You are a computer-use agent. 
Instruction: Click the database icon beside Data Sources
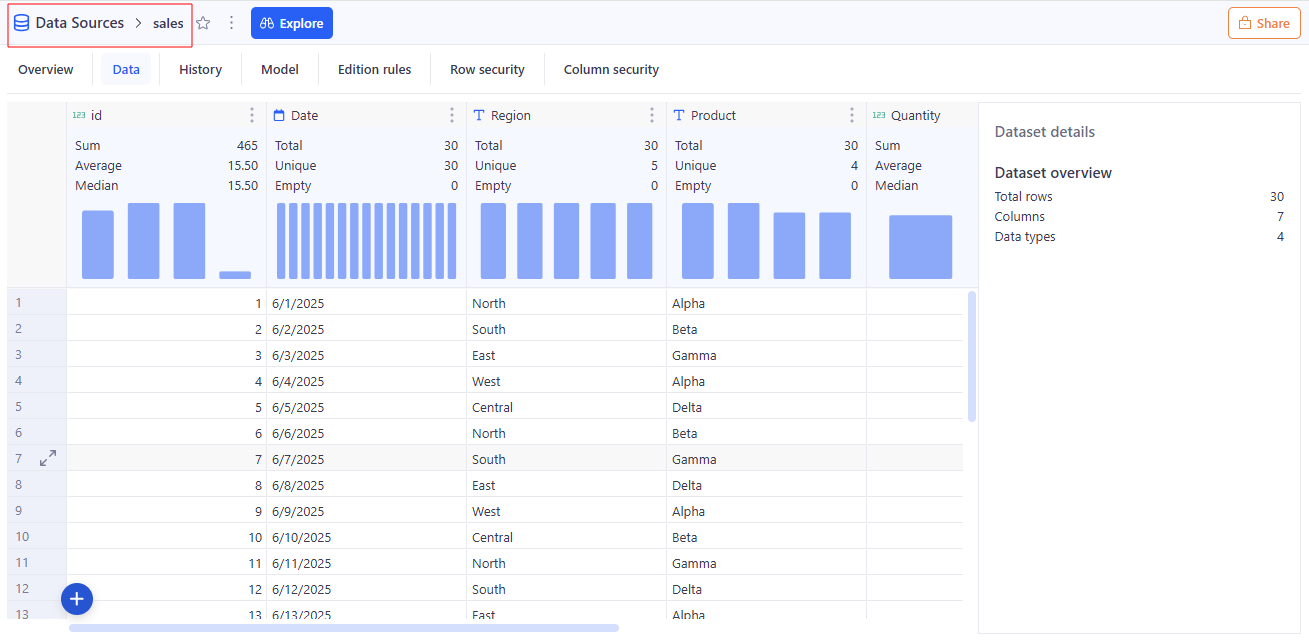pos(21,23)
